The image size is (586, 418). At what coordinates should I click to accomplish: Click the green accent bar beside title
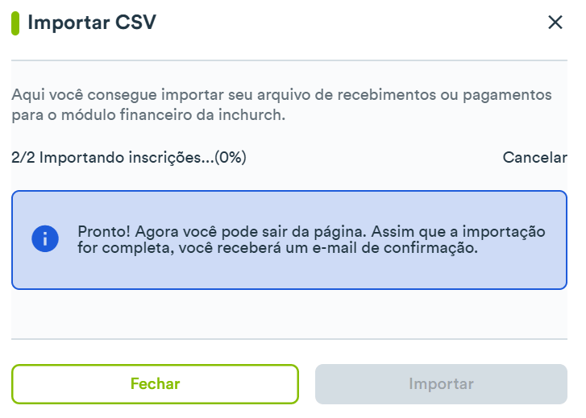tap(15, 23)
